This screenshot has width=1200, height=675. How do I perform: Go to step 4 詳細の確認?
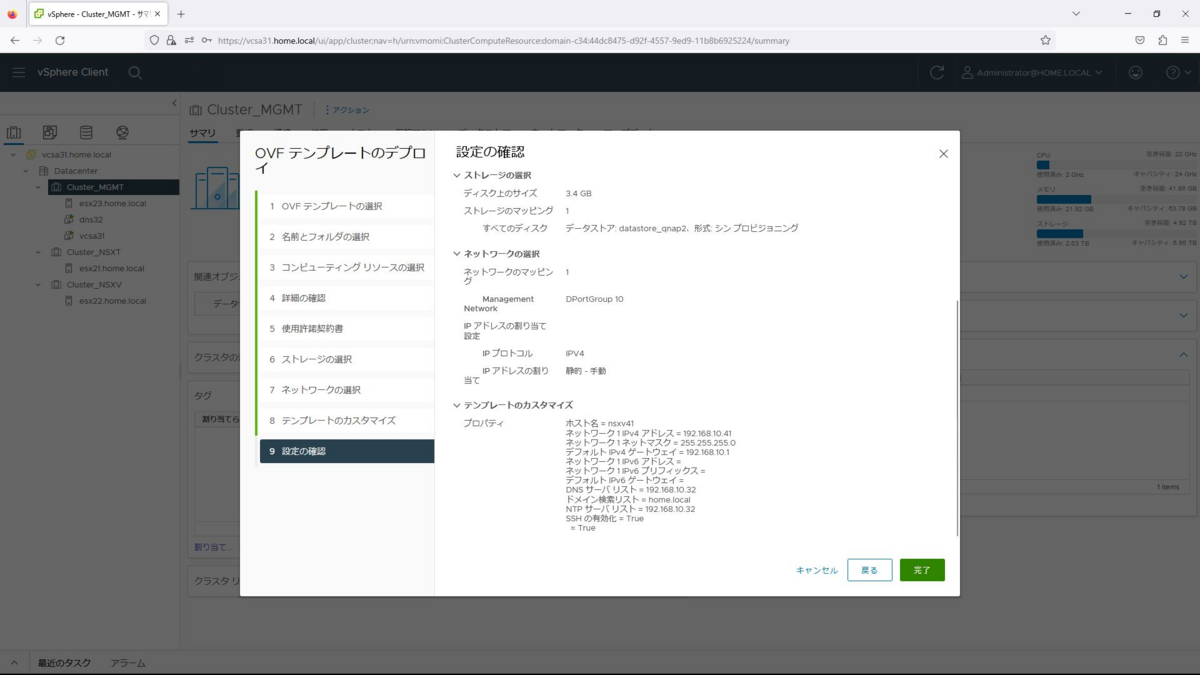pos(345,298)
